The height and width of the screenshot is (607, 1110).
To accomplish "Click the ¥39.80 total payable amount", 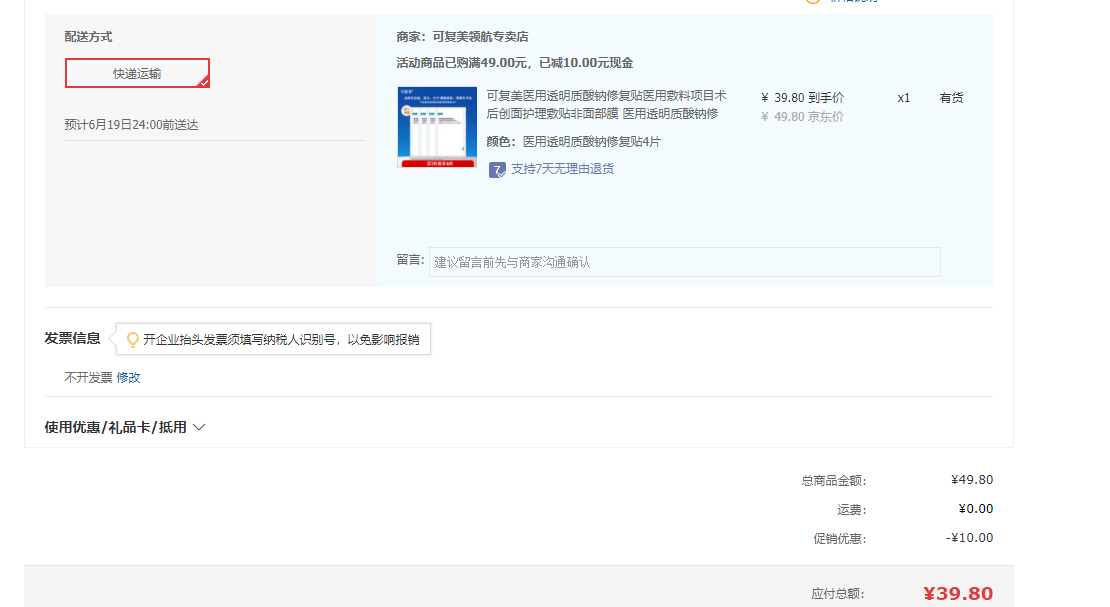I will 957,594.
